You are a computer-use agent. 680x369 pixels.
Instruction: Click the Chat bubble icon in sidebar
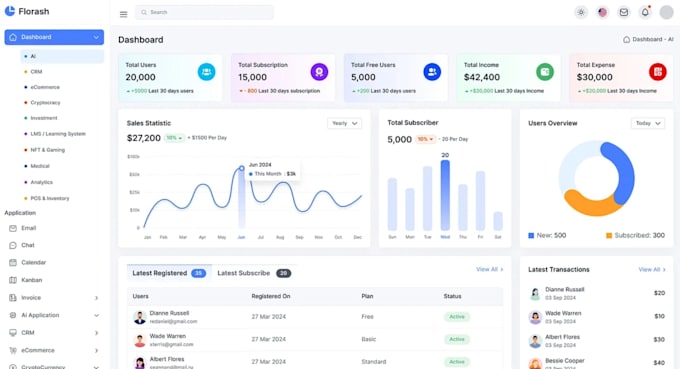pos(13,245)
